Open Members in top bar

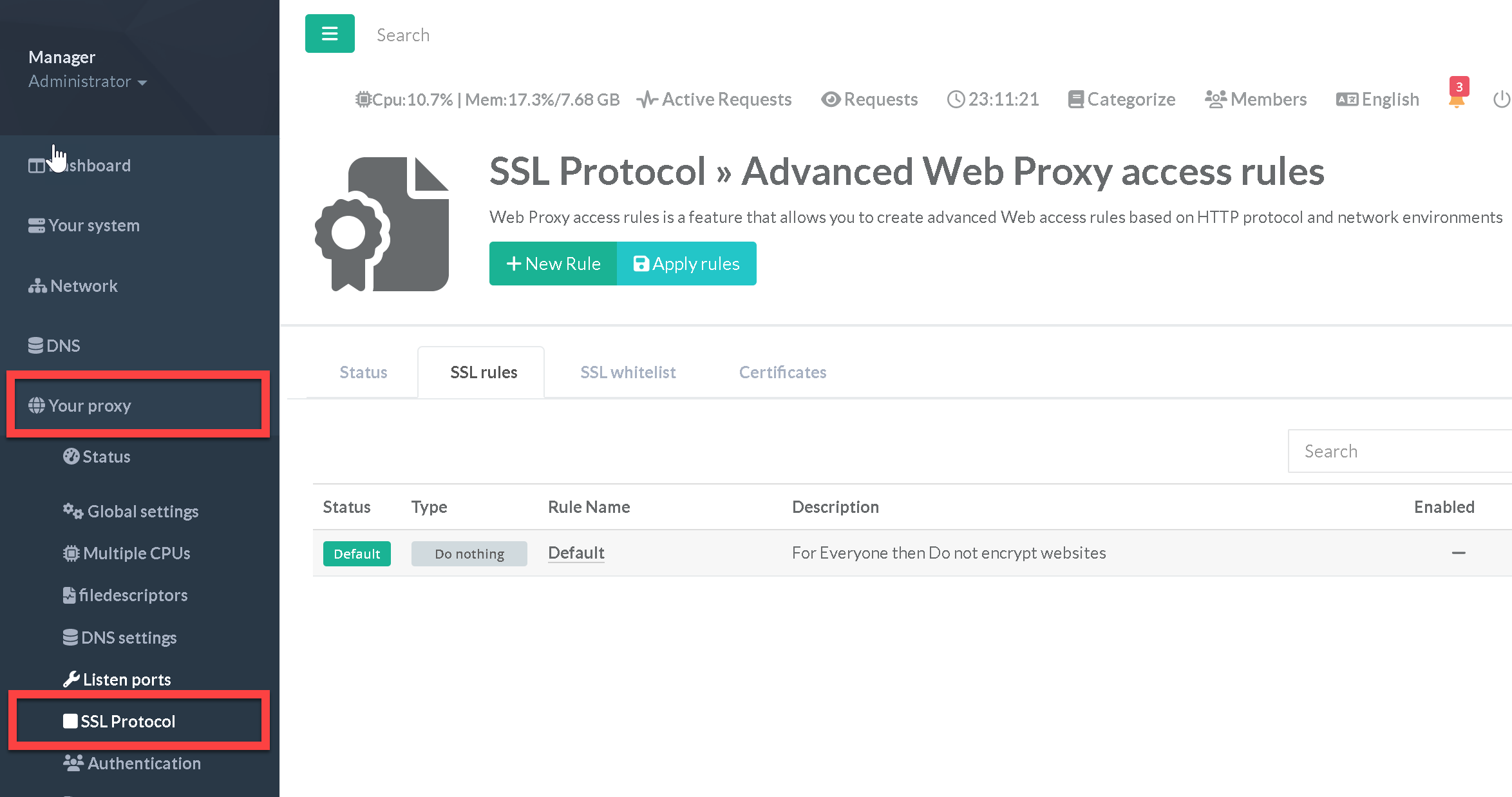pyautogui.click(x=1255, y=99)
